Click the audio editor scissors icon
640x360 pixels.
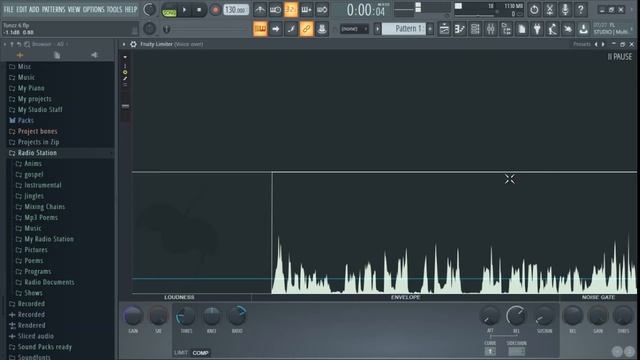pos(549,9)
